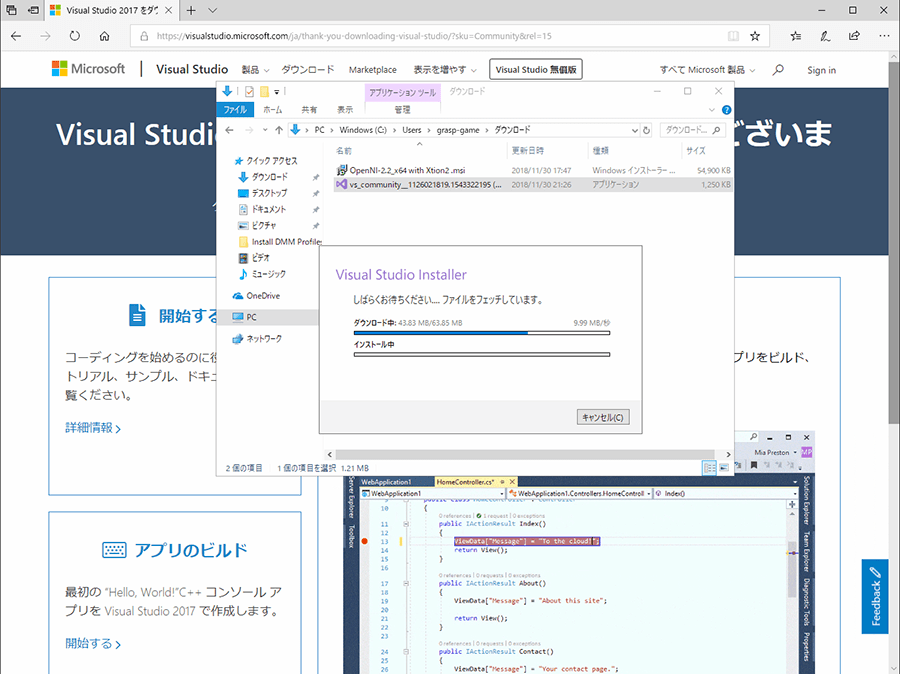
Task: Click the Visual Studio 無償版 button
Action: tap(536, 70)
